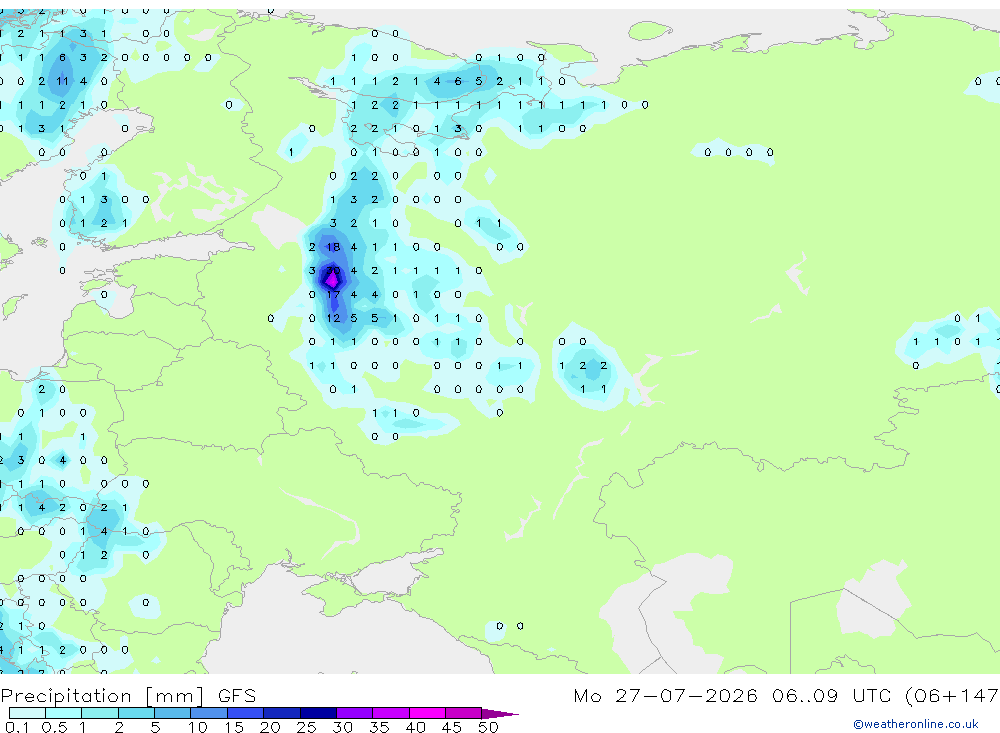Click the 25–30 mm legend color swatch

pyautogui.click(x=318, y=713)
